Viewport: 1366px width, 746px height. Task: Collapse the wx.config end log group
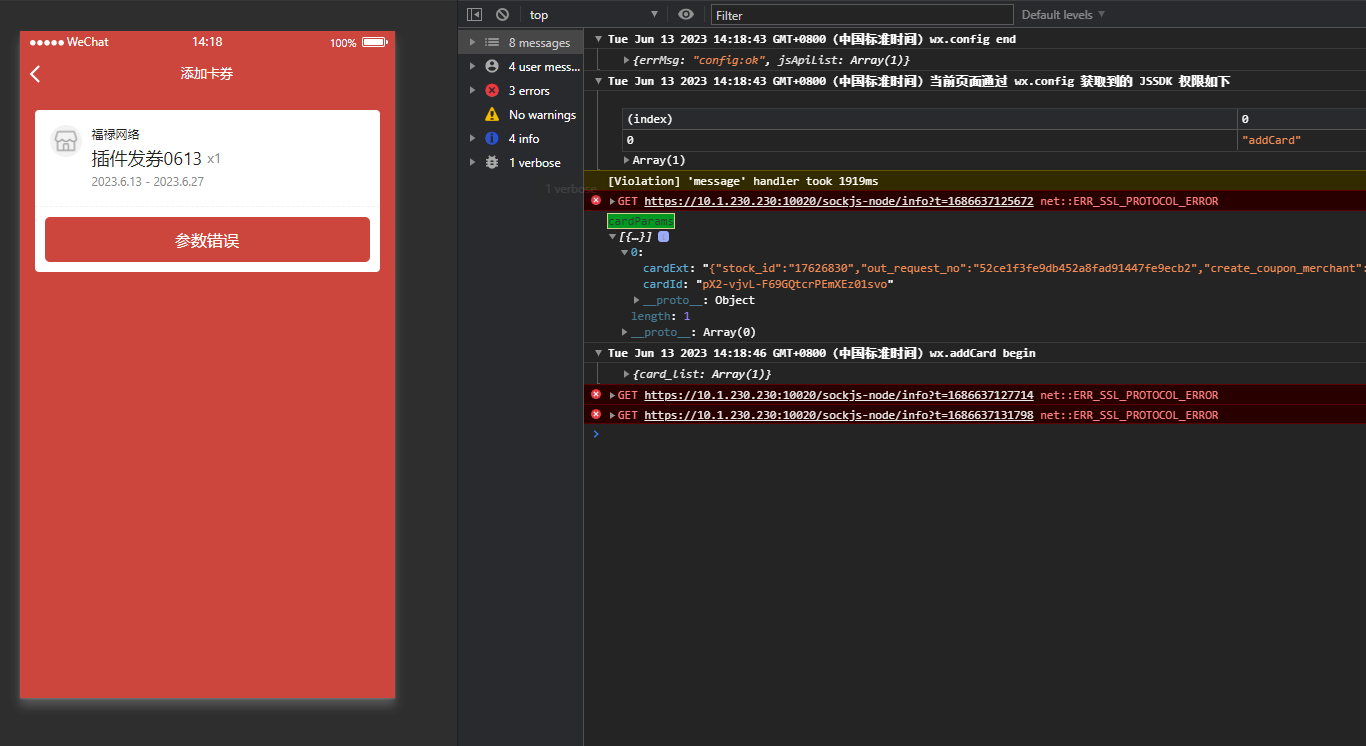(598, 40)
